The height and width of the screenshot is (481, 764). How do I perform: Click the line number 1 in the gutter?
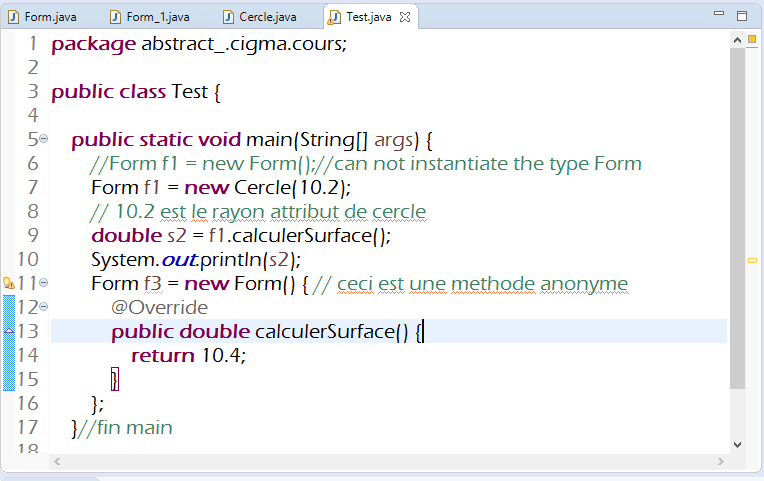pyautogui.click(x=33, y=43)
